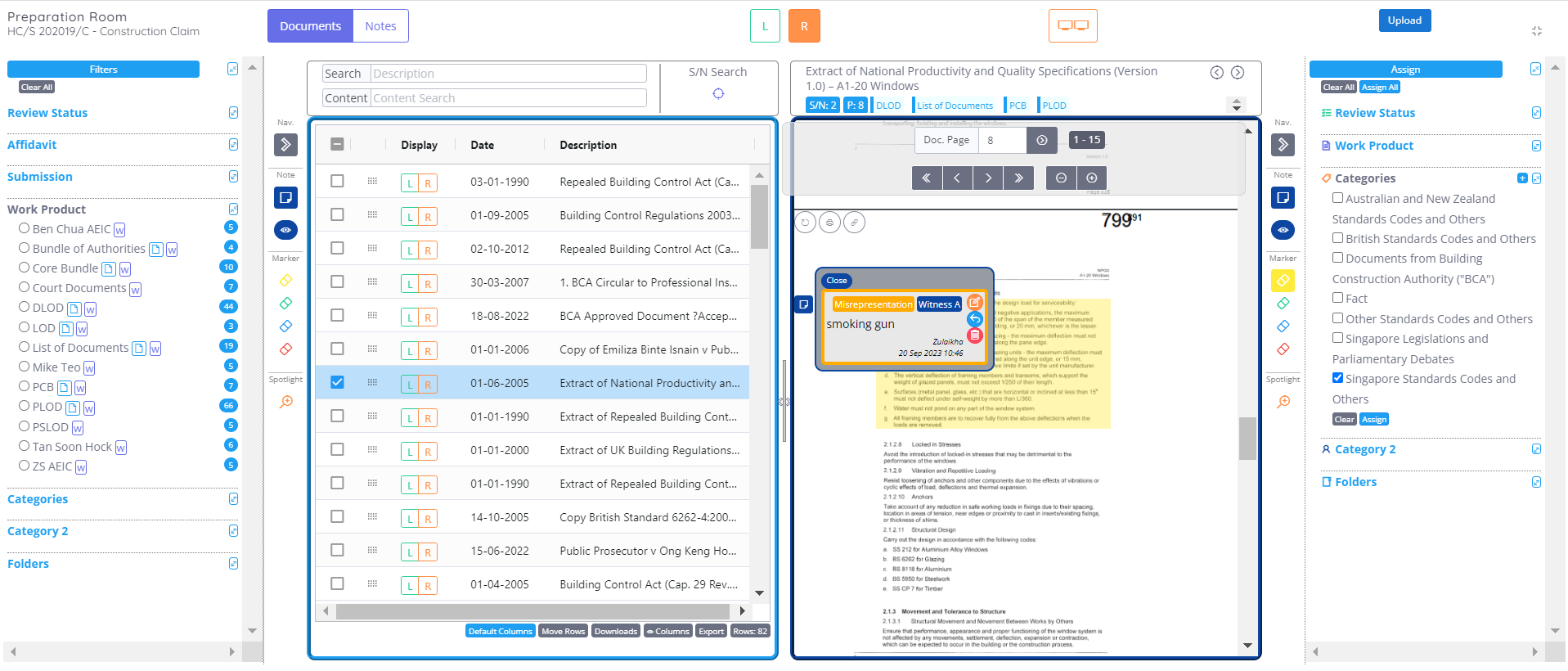Screen dimensions: 1568x671
Task: Click the print icon in document viewer
Action: (829, 223)
